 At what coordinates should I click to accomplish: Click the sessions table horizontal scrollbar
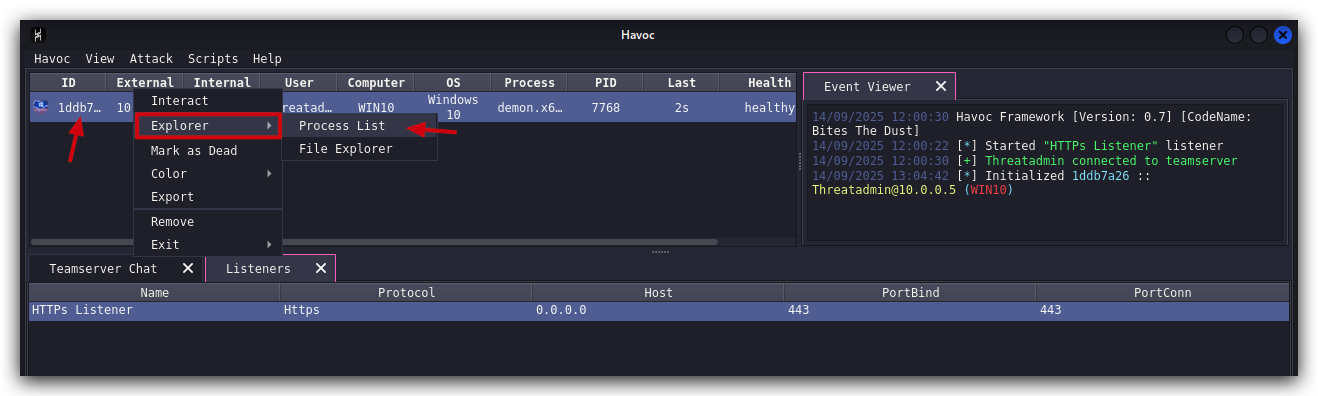374,242
